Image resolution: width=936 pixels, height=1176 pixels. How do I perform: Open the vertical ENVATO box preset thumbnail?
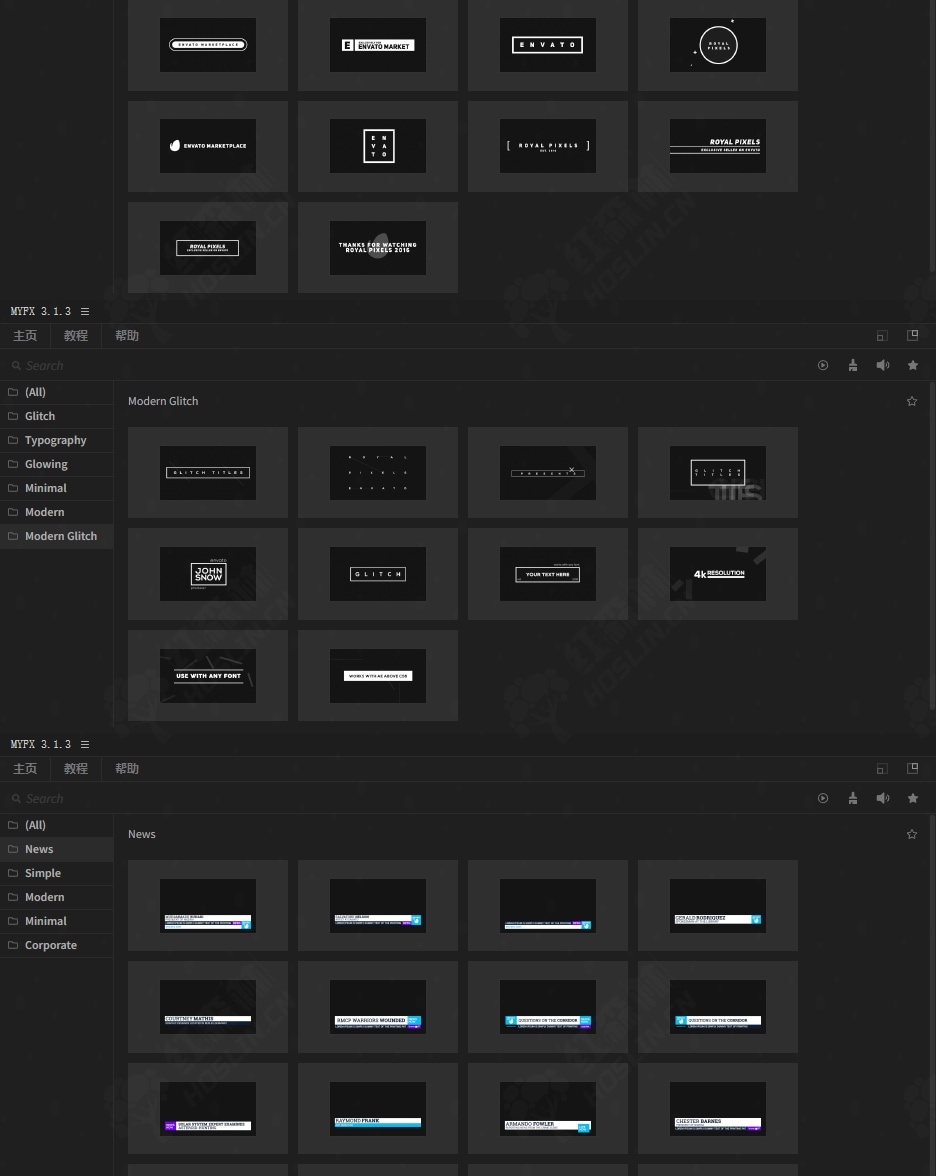(378, 146)
